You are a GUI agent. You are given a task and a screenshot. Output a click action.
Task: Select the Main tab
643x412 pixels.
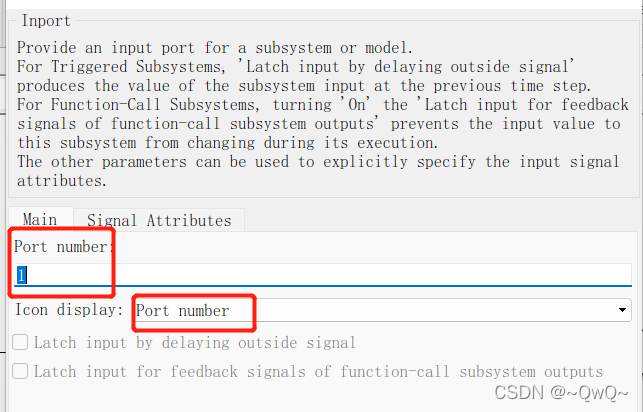(x=40, y=219)
